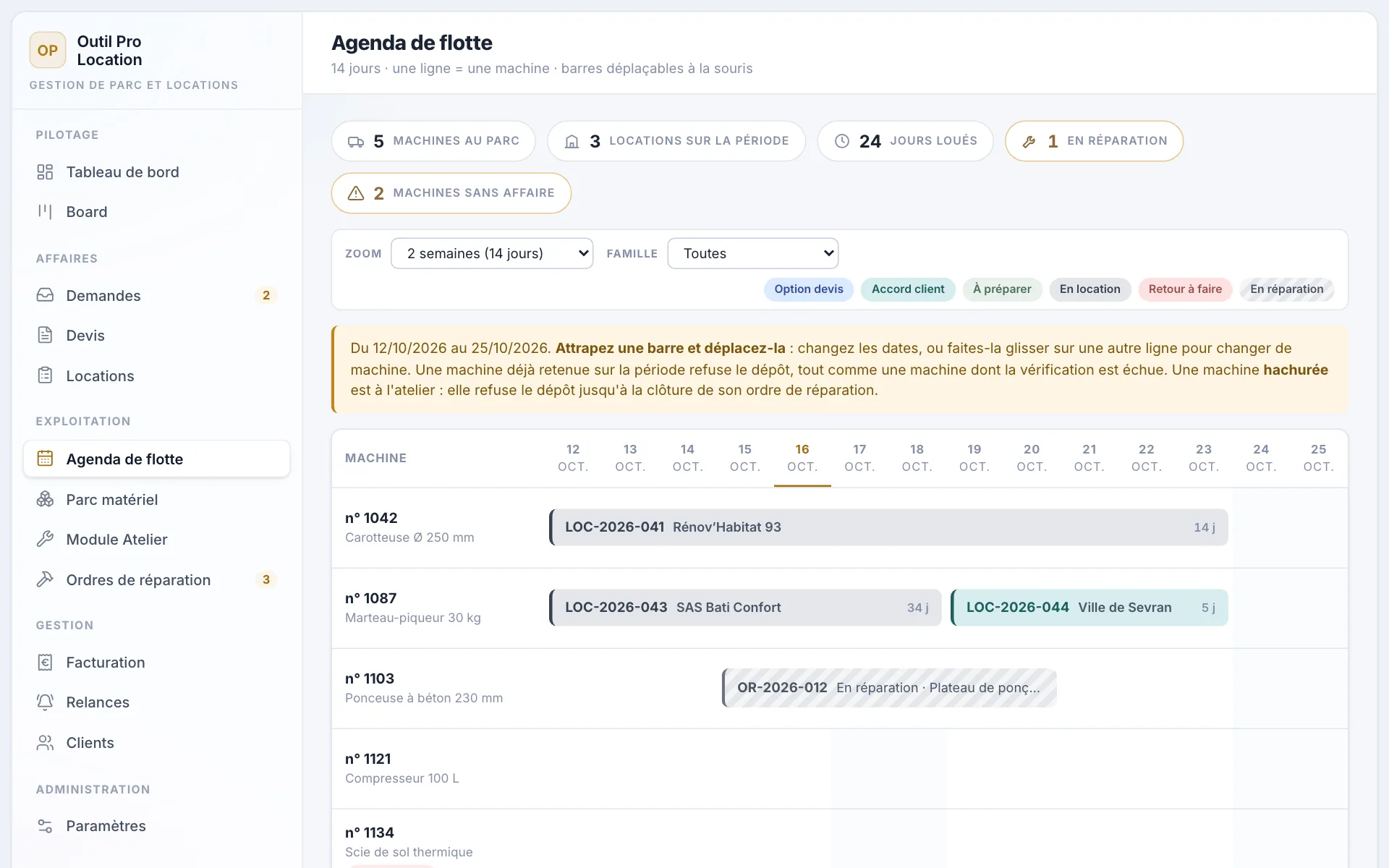Click the Retour à faire legend tag
Screen dimensions: 1389x868
coord(1185,289)
